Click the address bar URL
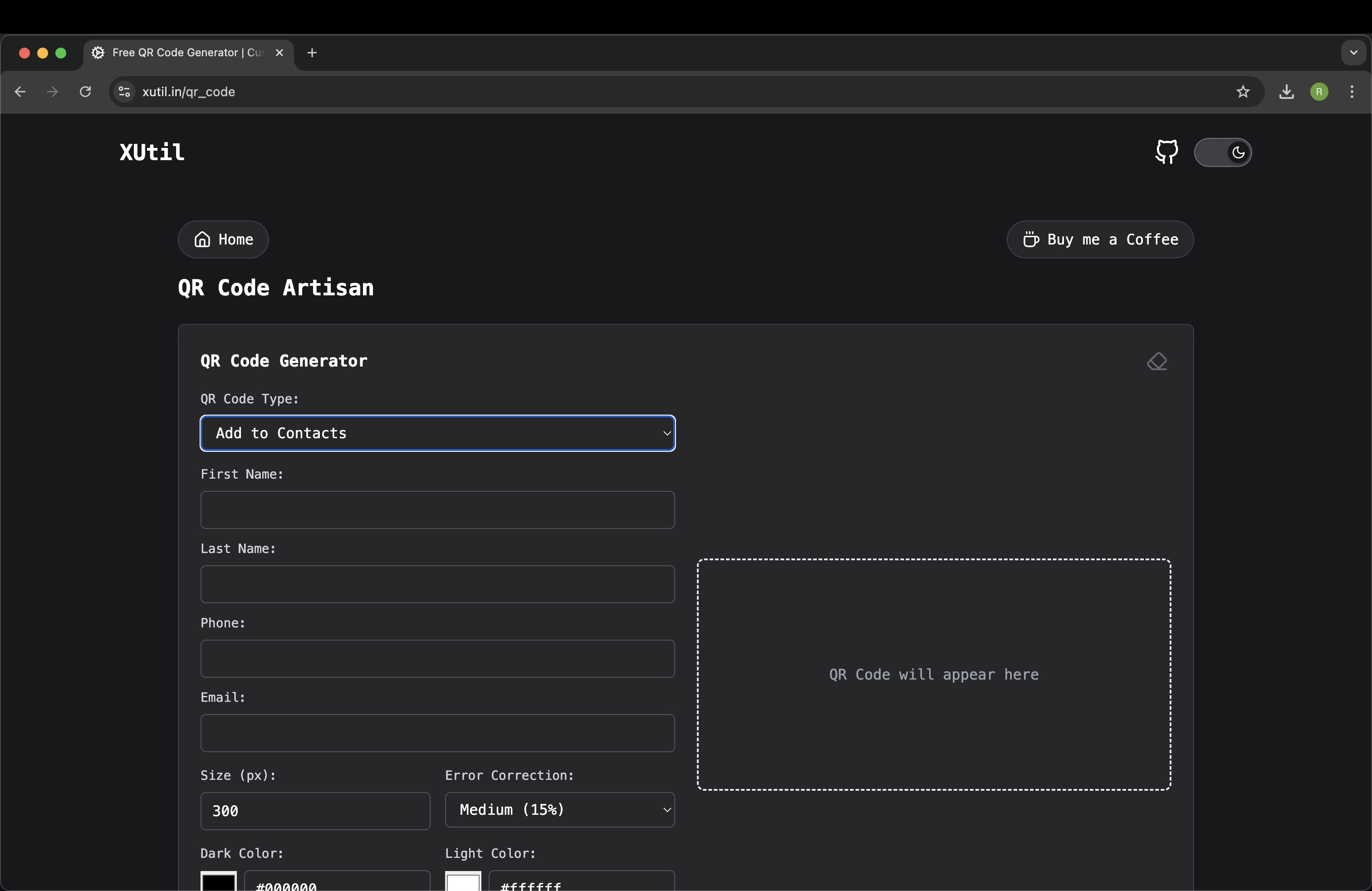1372x891 pixels. [x=188, y=92]
